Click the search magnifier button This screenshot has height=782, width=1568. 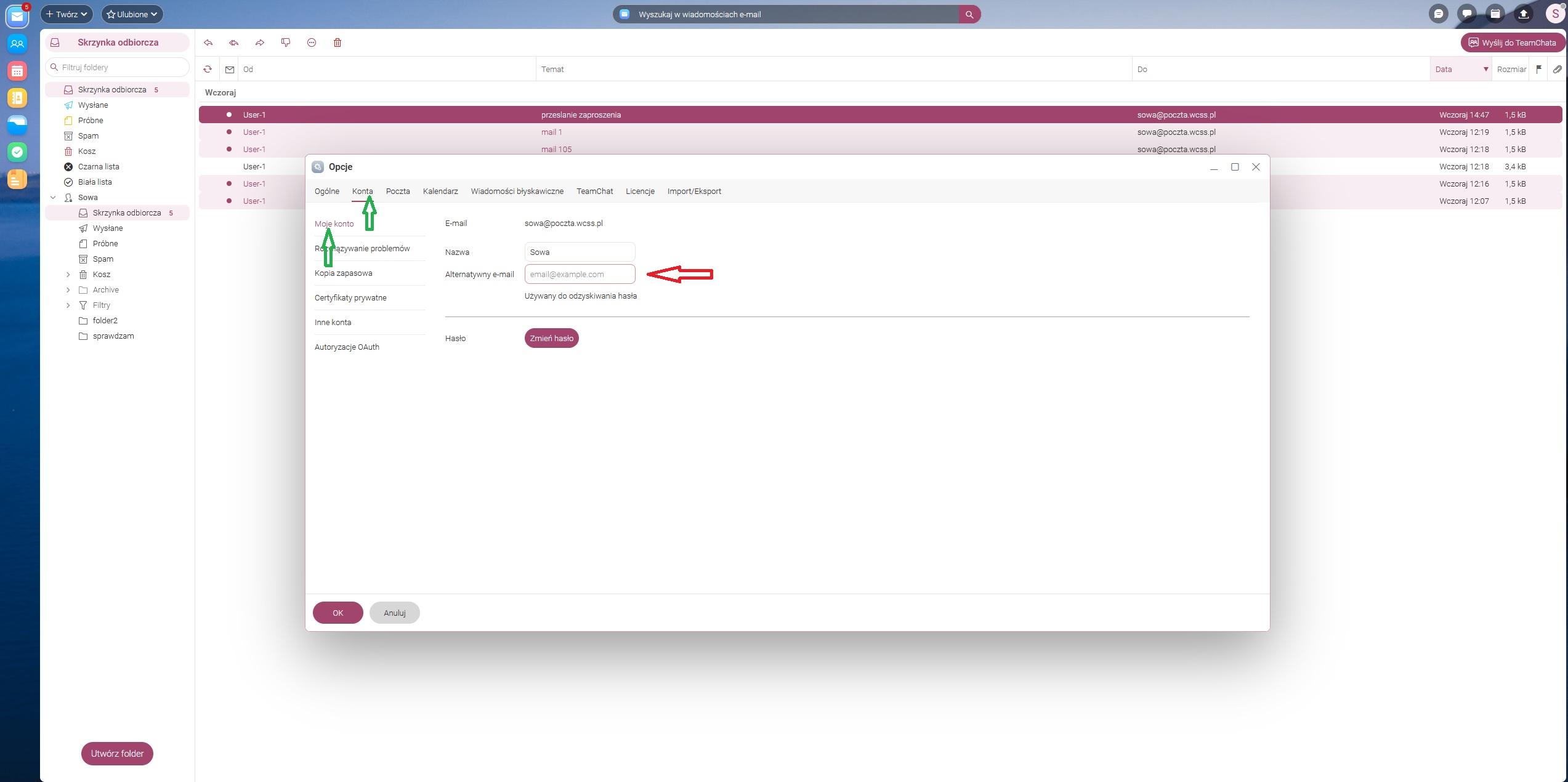[x=969, y=14]
